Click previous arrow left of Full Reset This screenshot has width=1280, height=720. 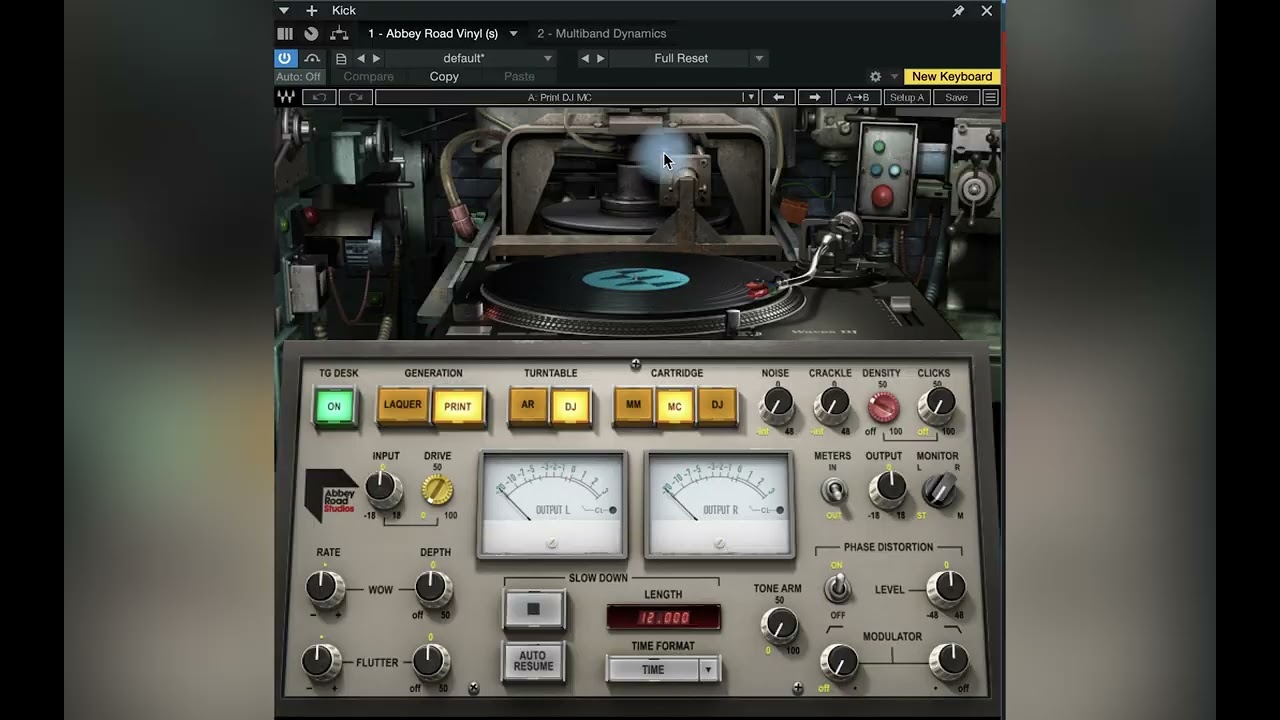[585, 58]
